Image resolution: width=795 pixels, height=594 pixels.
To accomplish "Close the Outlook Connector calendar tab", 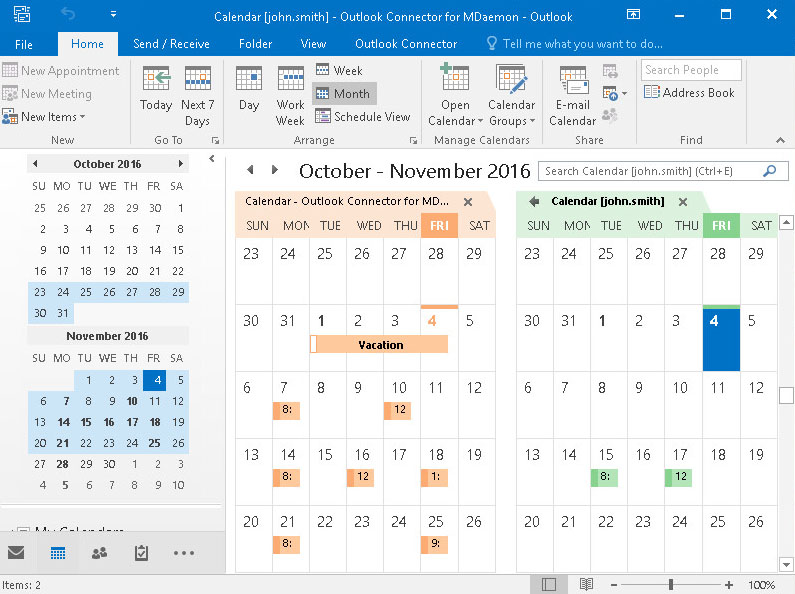I will click(468, 202).
